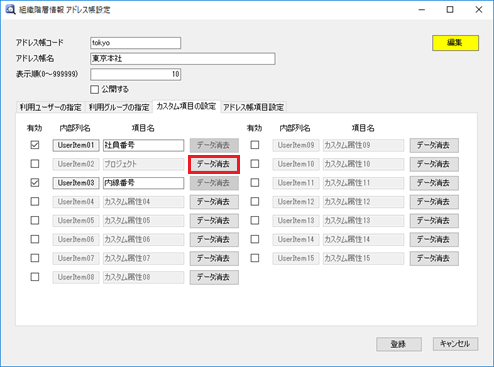Image resolution: width=494 pixels, height=367 pixels.
Task: Click the 内線番号 item name field
Action: coord(143,183)
